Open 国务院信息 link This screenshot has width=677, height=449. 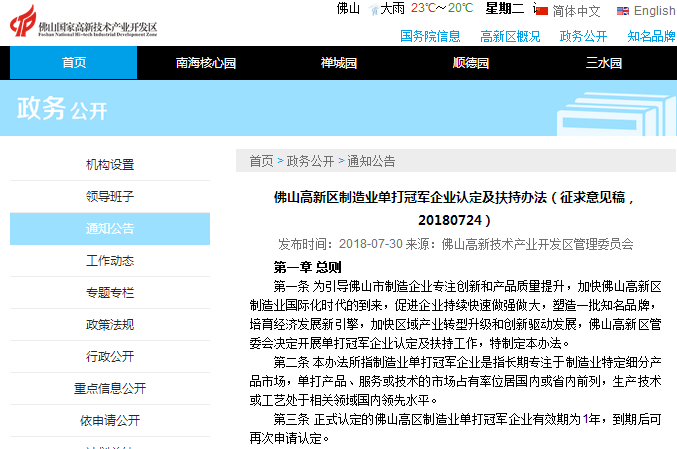(x=430, y=36)
